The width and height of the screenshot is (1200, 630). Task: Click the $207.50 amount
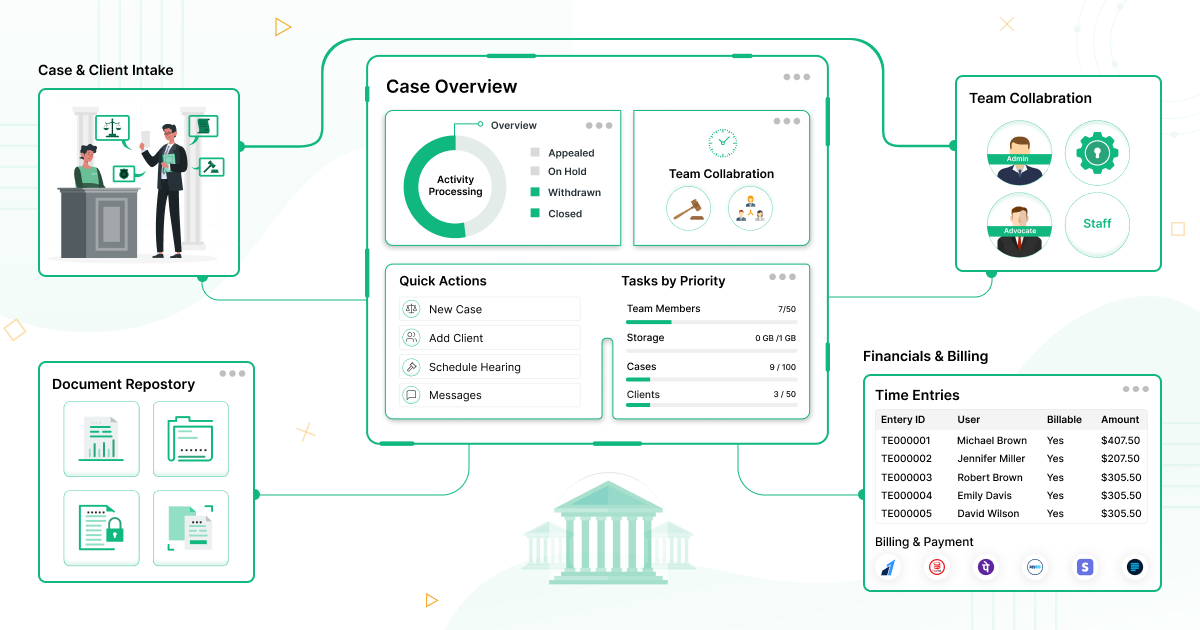(1120, 459)
